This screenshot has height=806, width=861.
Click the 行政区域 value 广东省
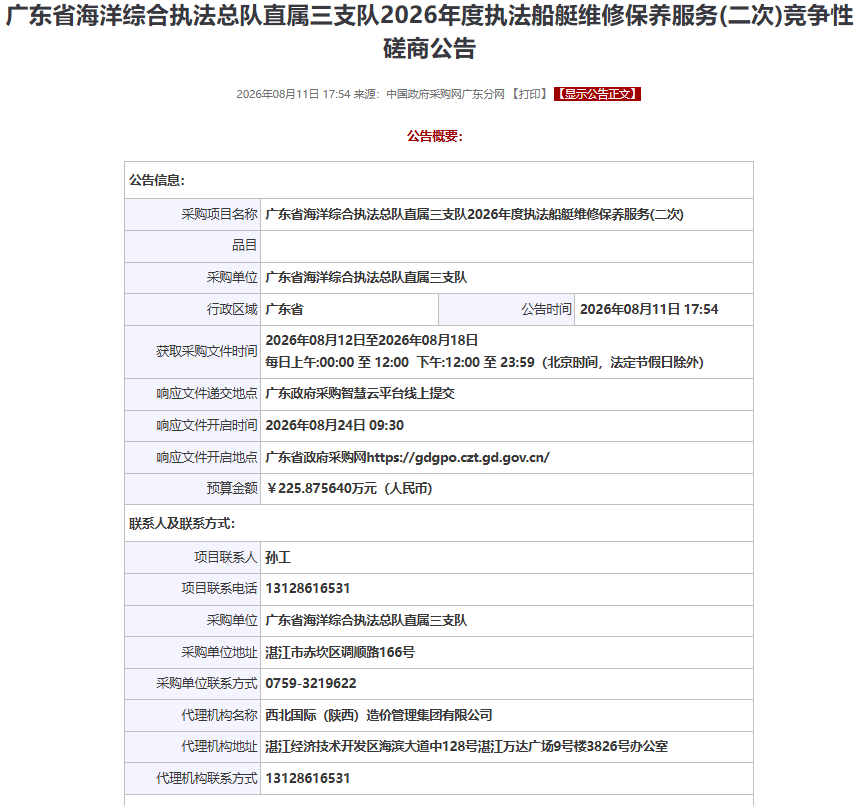coord(284,310)
